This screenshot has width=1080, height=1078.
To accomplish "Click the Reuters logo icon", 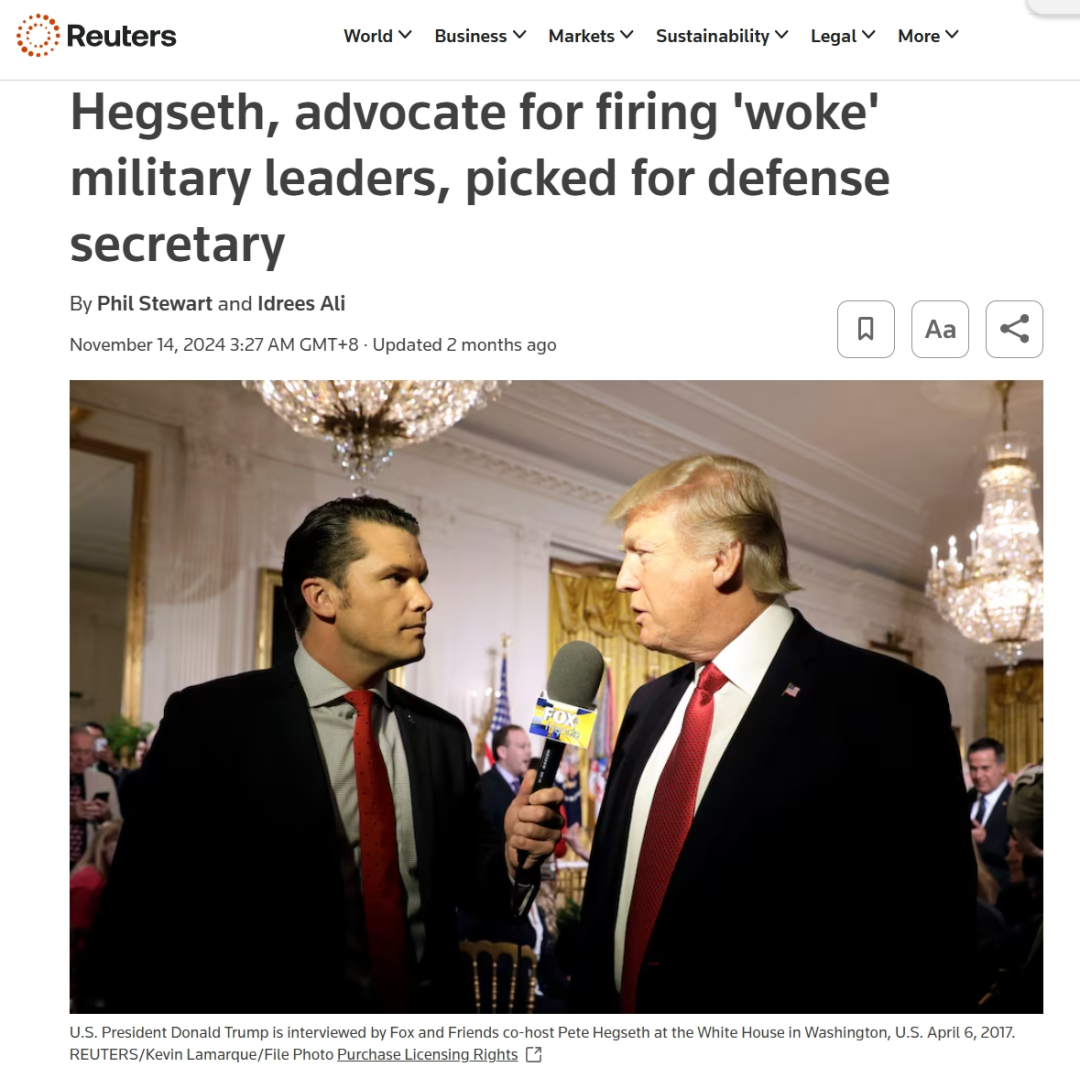I will pos(38,35).
